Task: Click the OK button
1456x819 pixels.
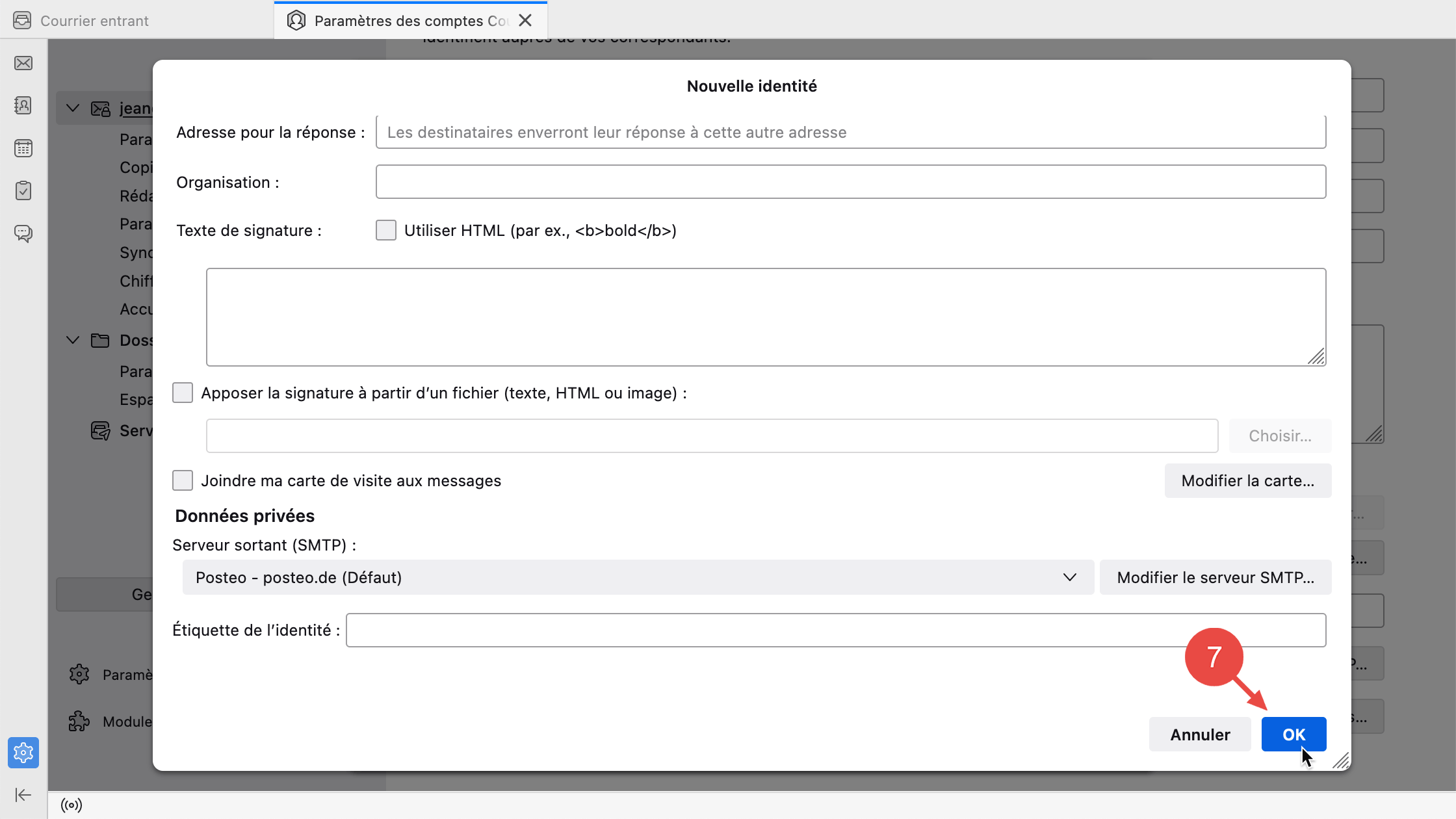Action: 1293,734
